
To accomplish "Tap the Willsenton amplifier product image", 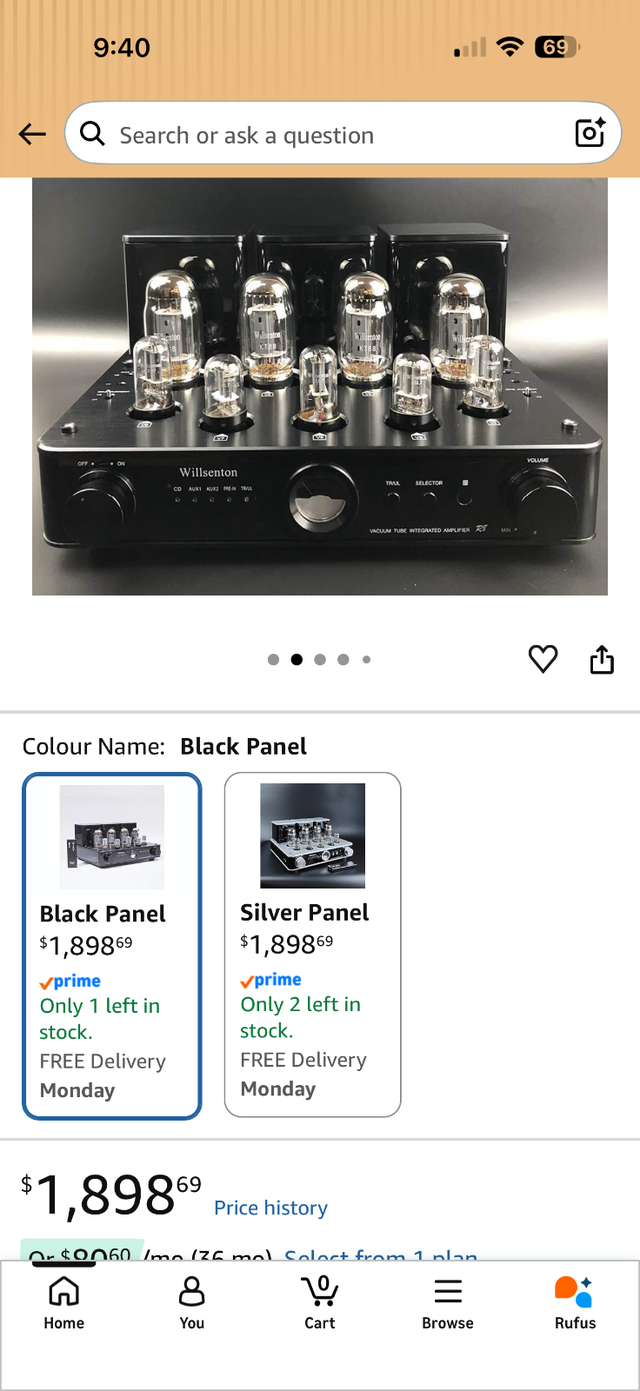I will click(x=320, y=386).
